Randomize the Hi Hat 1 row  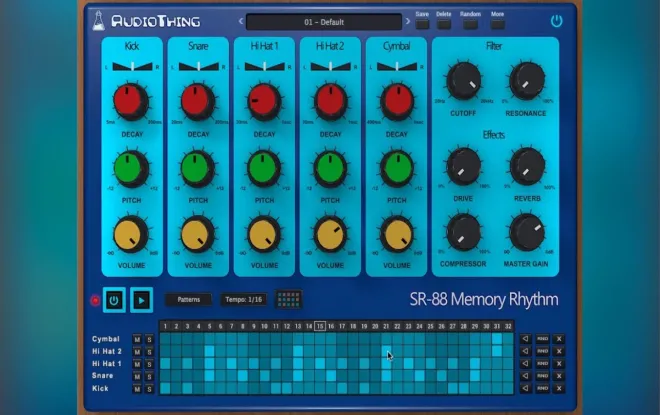[x=543, y=363]
